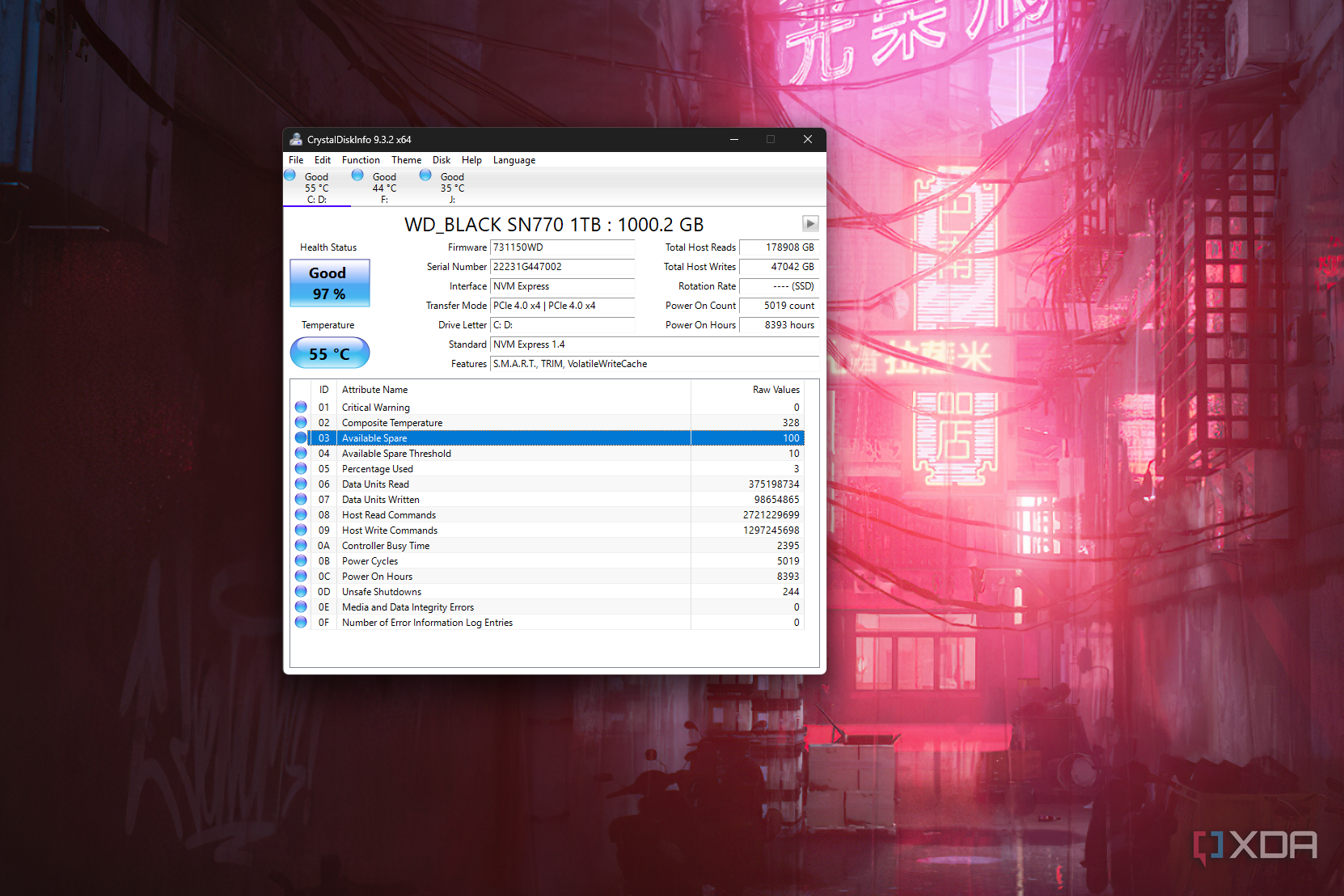The image size is (1344, 896).
Task: Click status icon for Available Spare row
Action: pyautogui.click(x=301, y=437)
